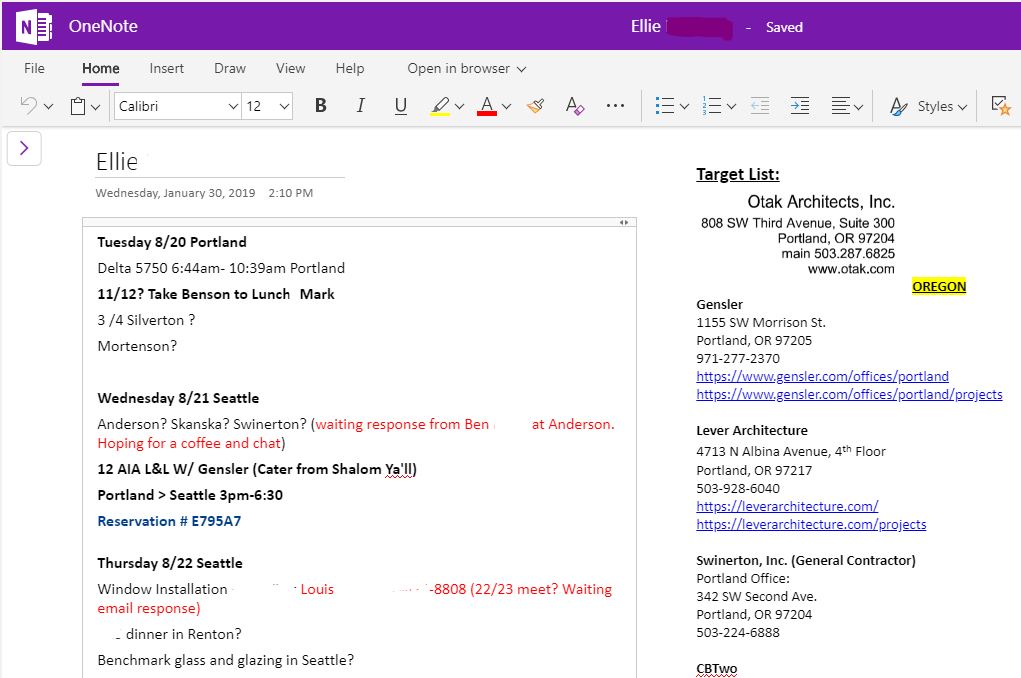Decrease the paragraph indent
Image resolution: width=1021 pixels, height=678 pixels.
(x=760, y=106)
